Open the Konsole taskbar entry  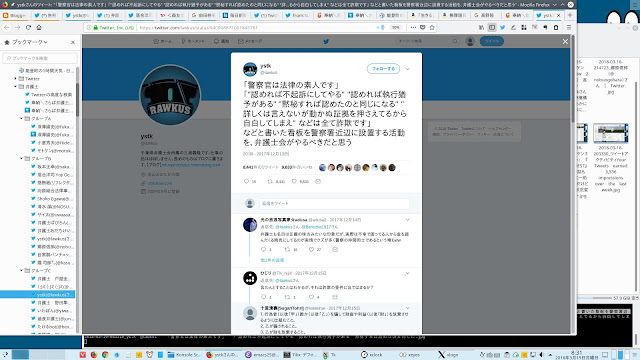pyautogui.click(x=184, y=355)
